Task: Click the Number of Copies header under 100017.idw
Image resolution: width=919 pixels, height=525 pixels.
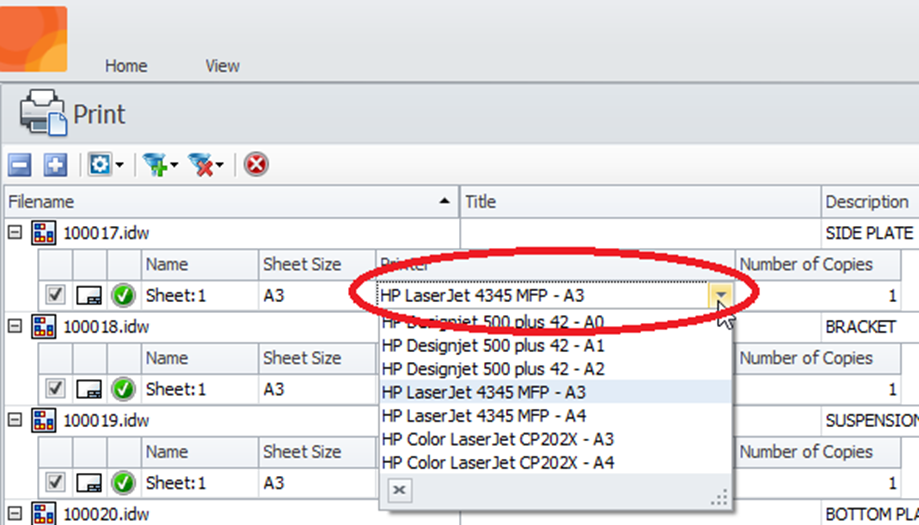Action: (818, 264)
